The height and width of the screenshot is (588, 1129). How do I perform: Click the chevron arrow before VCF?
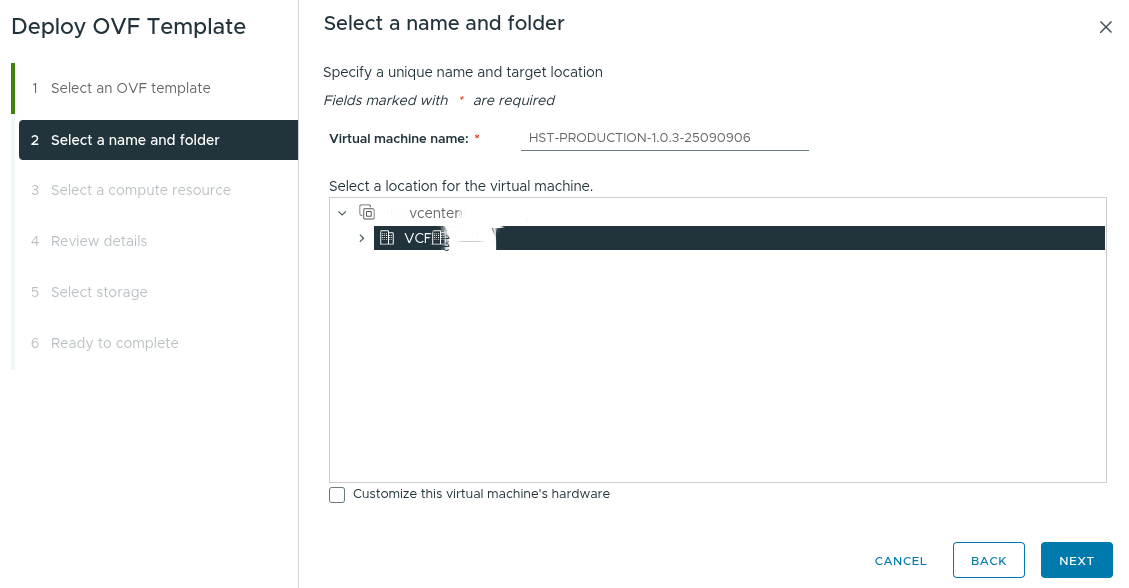tap(362, 238)
